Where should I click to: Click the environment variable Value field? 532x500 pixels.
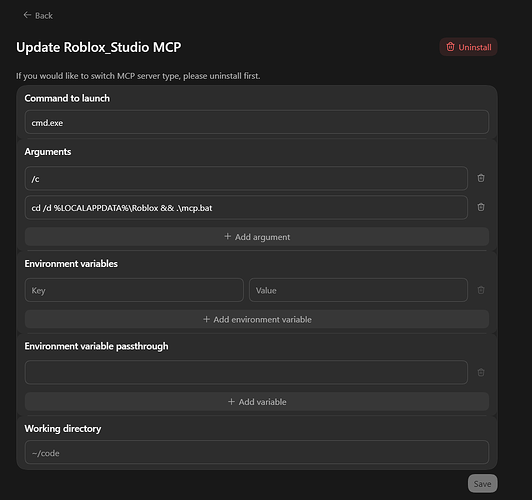pos(358,290)
